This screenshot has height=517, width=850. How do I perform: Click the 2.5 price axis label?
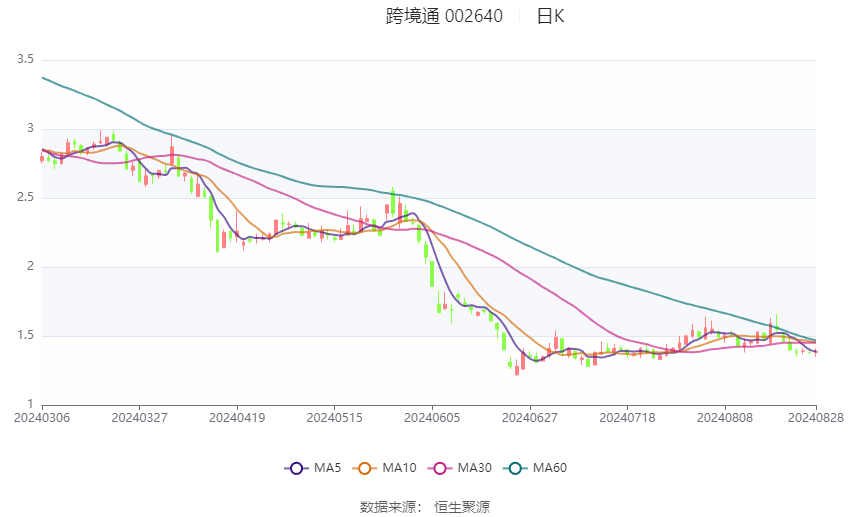click(25, 197)
